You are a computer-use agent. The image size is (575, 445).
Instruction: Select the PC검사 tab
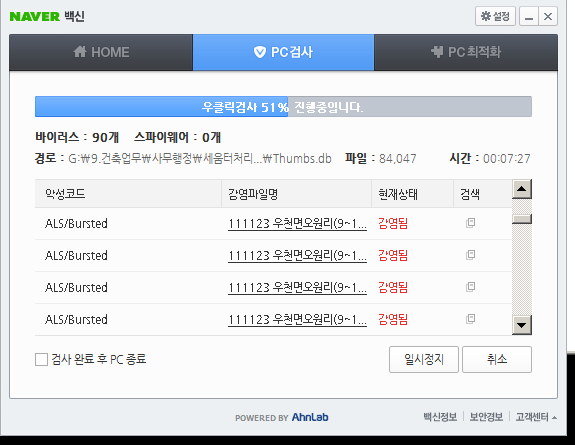pyautogui.click(x=283, y=52)
